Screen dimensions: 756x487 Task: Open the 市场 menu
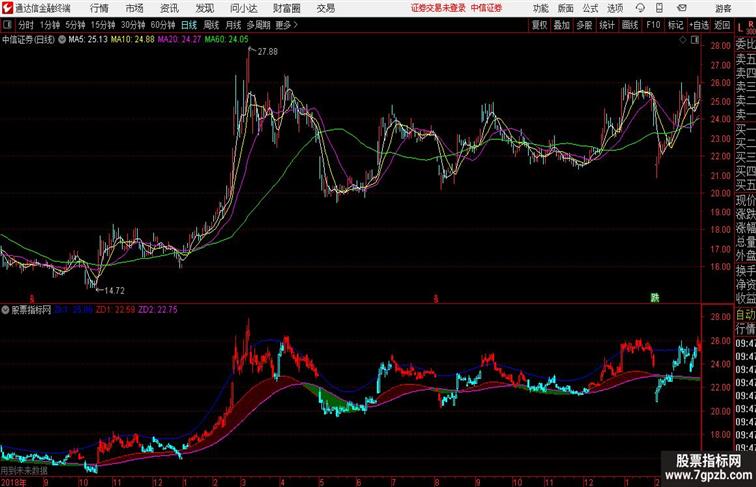pos(135,8)
